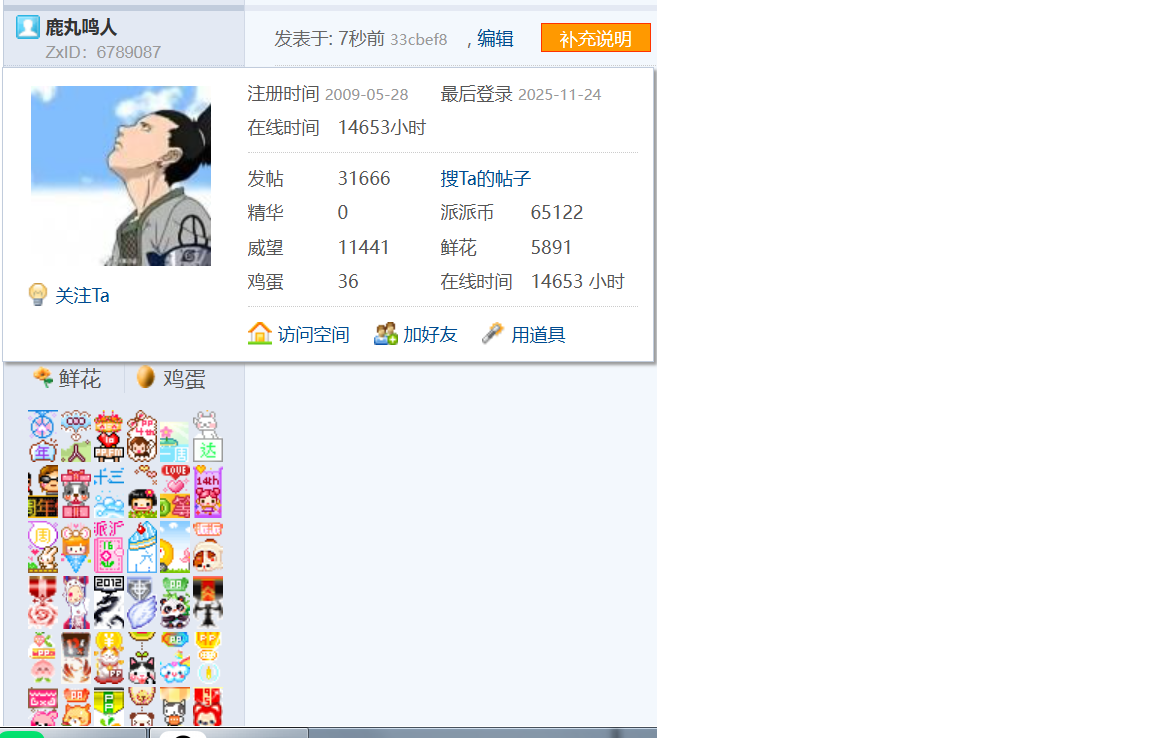The height and width of the screenshot is (738, 1152).
Task: Click the red medal rose badge
Action: click(x=43, y=601)
